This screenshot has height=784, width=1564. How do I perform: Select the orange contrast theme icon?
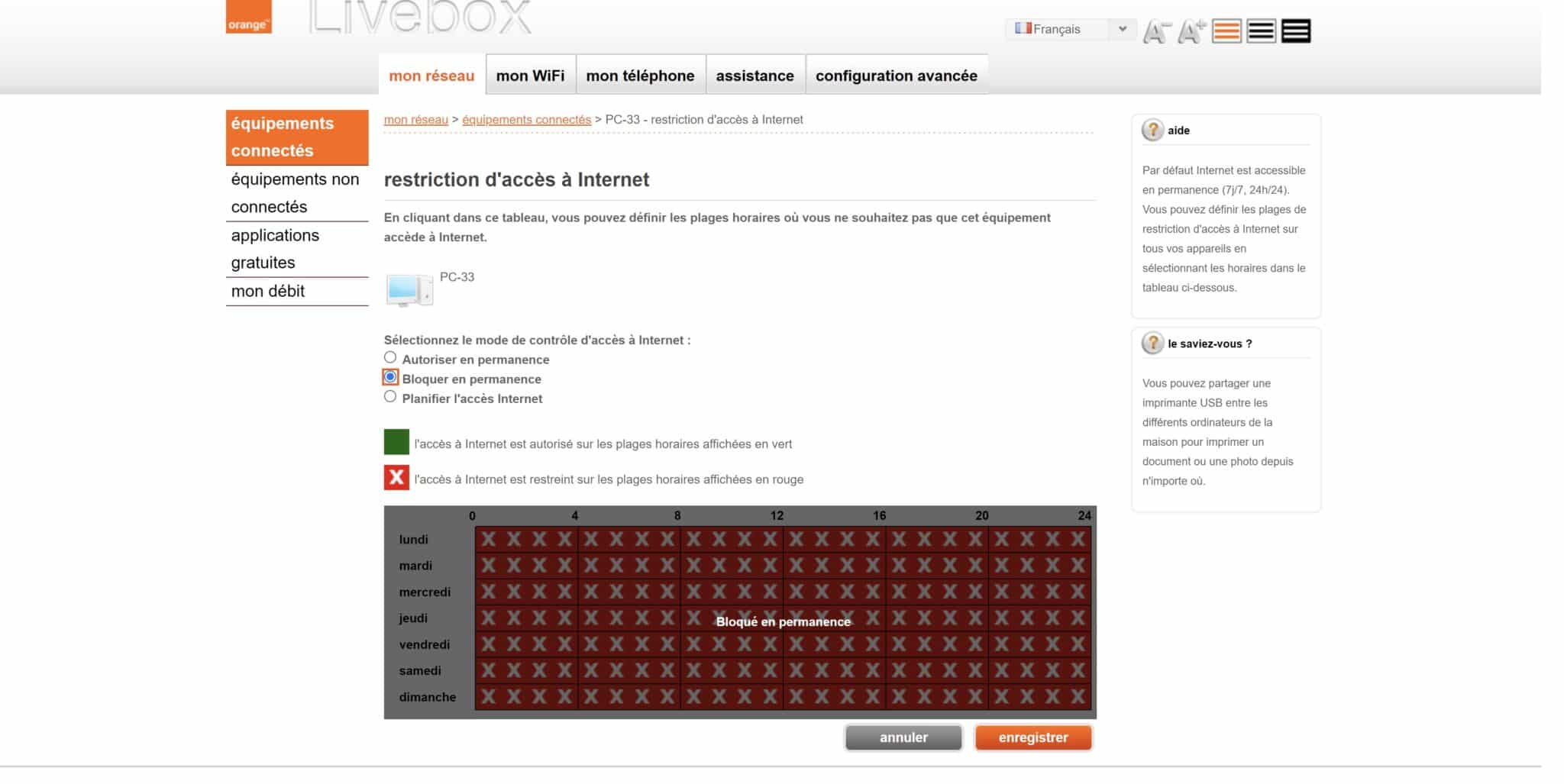[1226, 31]
